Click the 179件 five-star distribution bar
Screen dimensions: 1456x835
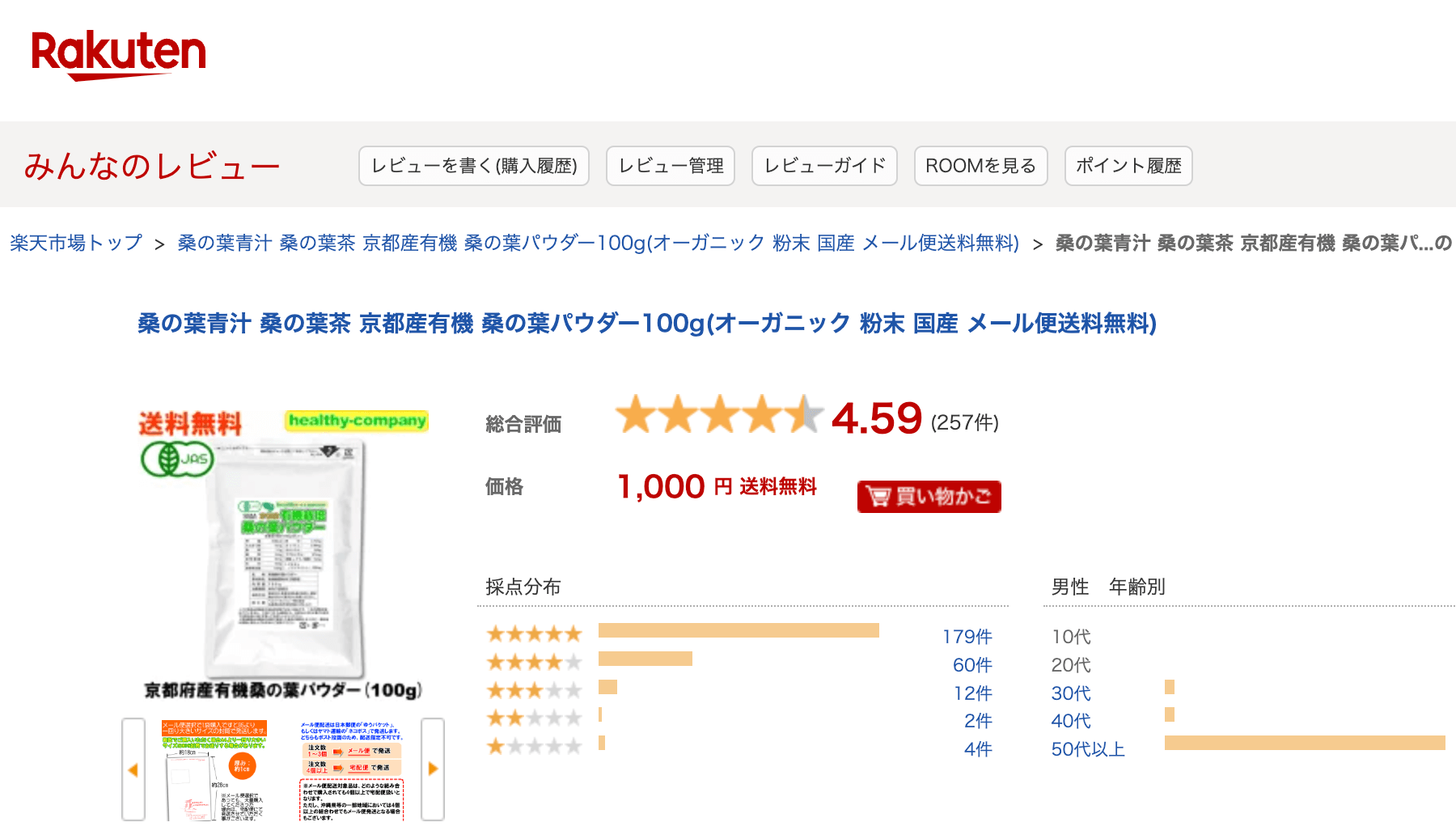(739, 630)
